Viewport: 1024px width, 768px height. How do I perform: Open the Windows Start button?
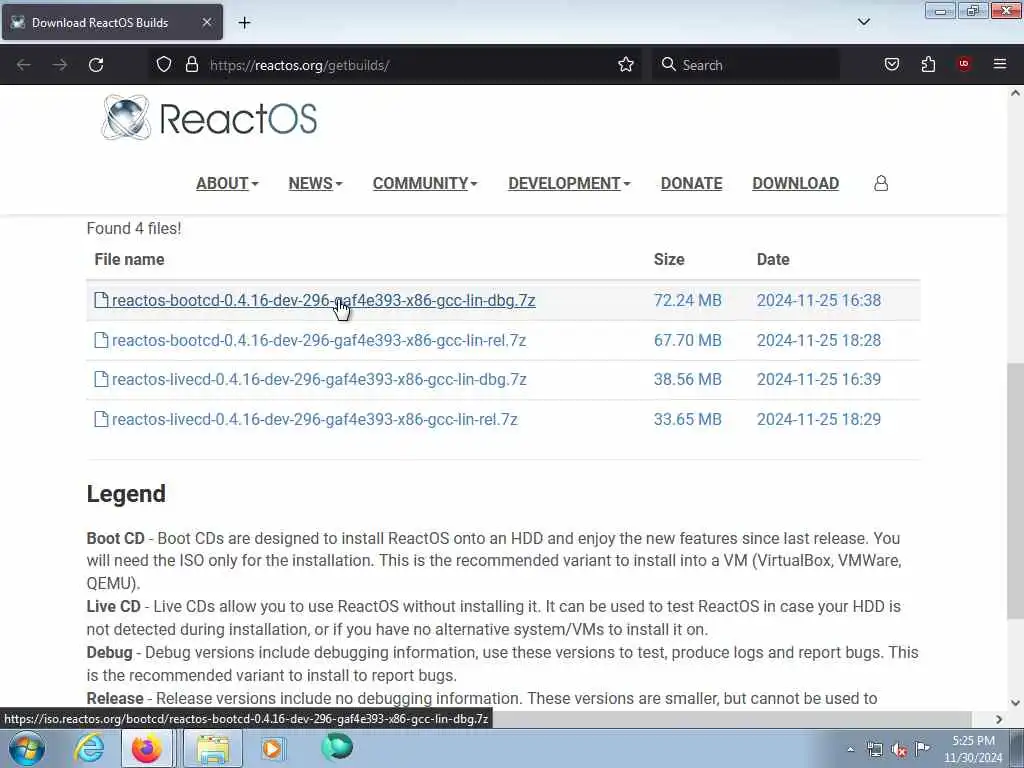click(x=27, y=748)
